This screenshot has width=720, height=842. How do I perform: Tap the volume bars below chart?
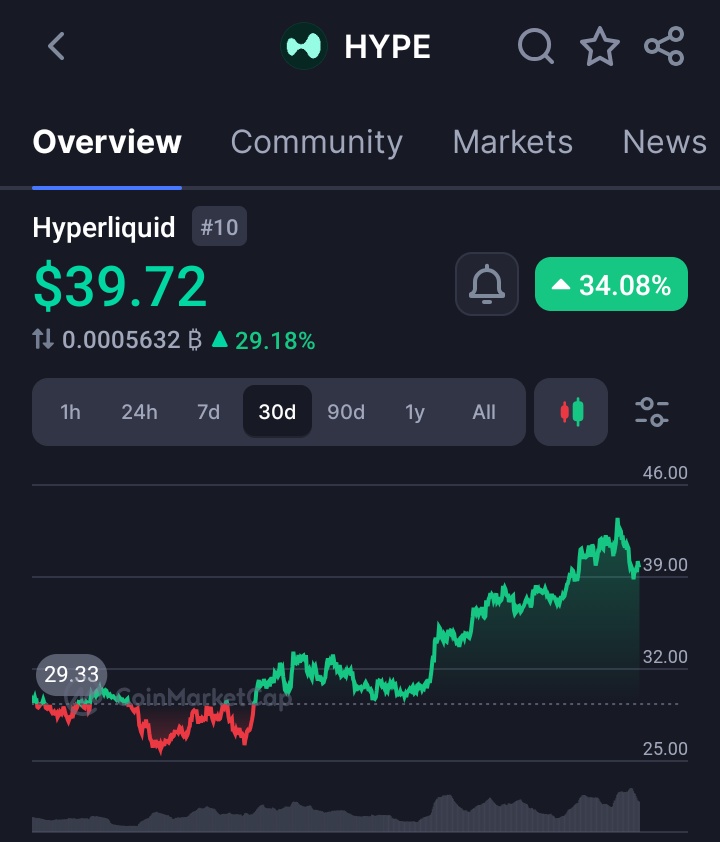click(x=336, y=811)
